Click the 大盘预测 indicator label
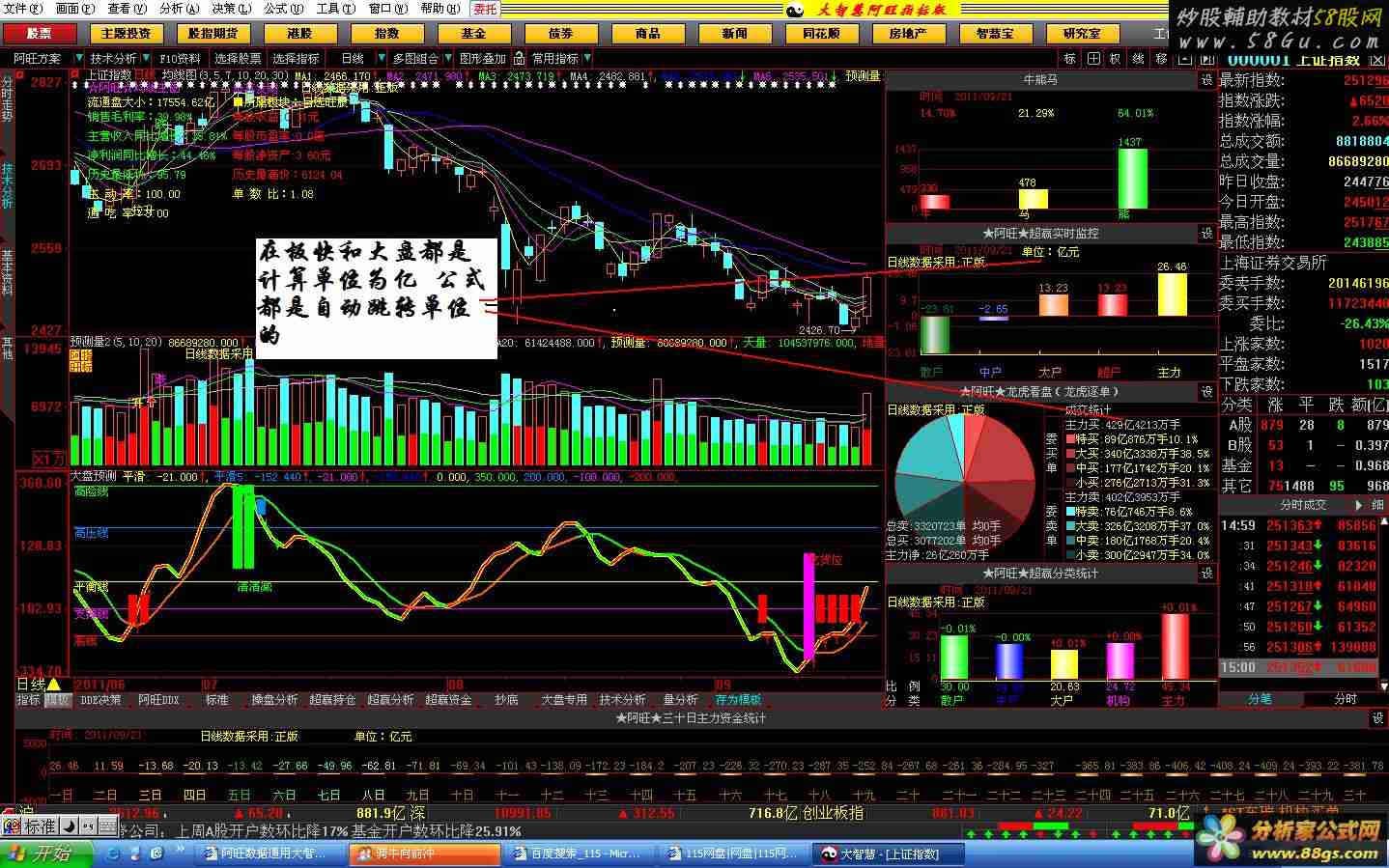Image resolution: width=1389 pixels, height=868 pixels. pyautogui.click(x=93, y=476)
